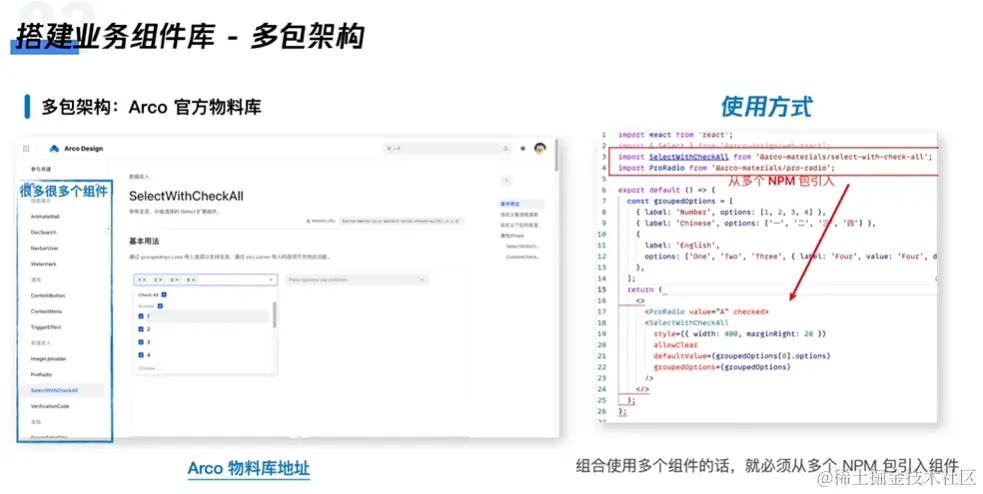This screenshot has width=983, height=494.
Task: Open VerificationCode in the sidebar
Action: 50,406
